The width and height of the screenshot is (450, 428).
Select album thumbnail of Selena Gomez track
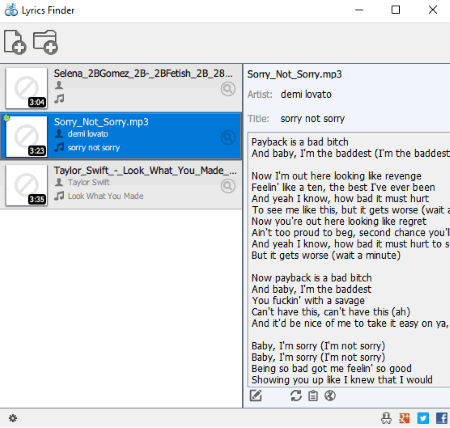click(27, 88)
